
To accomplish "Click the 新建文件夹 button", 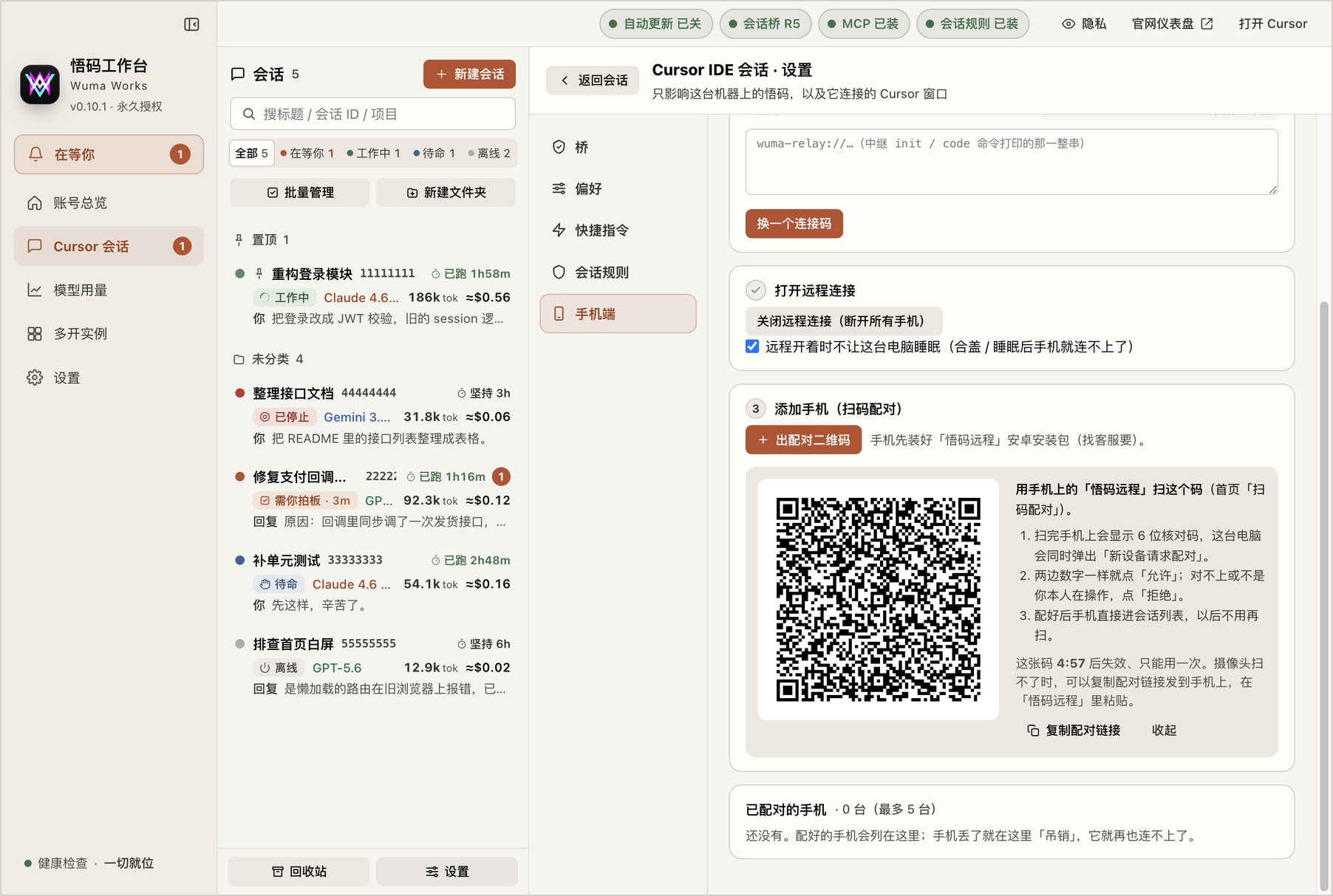I will 446,192.
